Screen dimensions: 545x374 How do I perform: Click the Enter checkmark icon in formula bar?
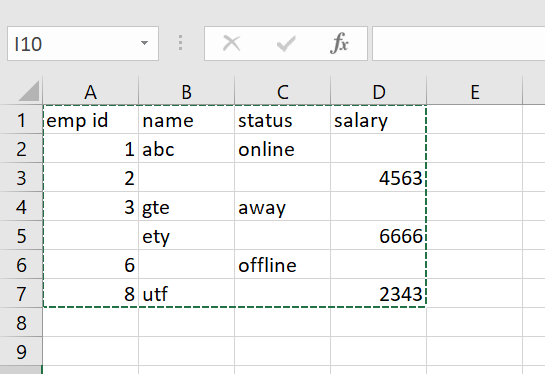[x=286, y=43]
